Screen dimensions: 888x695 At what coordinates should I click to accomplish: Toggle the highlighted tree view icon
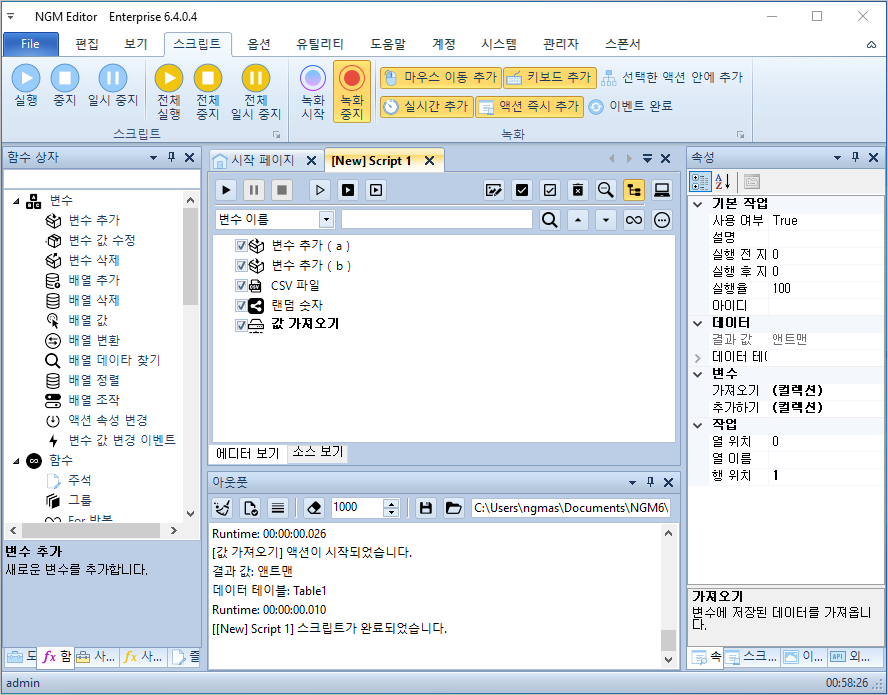(x=634, y=190)
